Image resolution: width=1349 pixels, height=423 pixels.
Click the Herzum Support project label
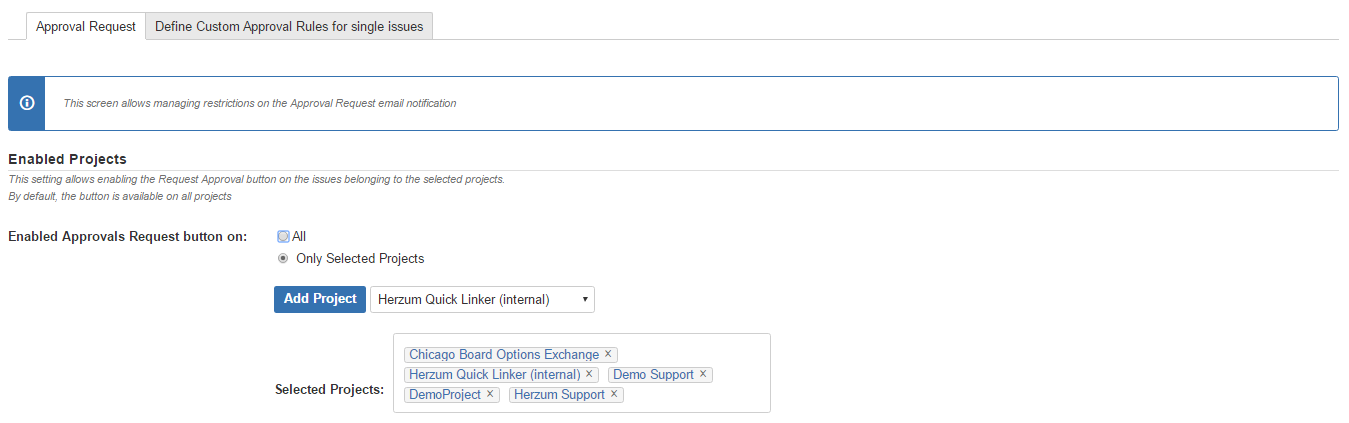point(559,394)
